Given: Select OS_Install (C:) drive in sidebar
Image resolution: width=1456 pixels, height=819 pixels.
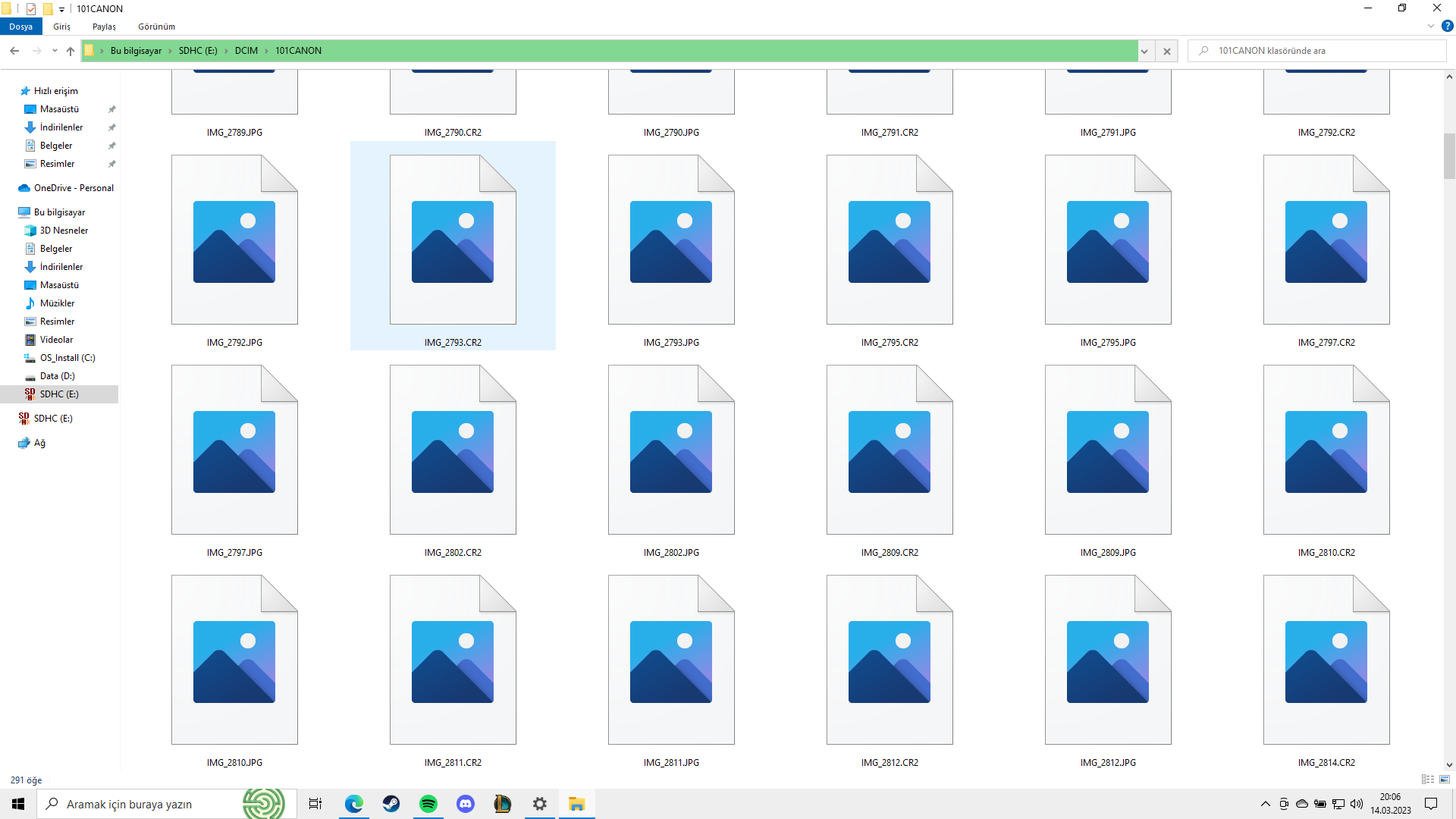Looking at the screenshot, I should pyautogui.click(x=67, y=358).
